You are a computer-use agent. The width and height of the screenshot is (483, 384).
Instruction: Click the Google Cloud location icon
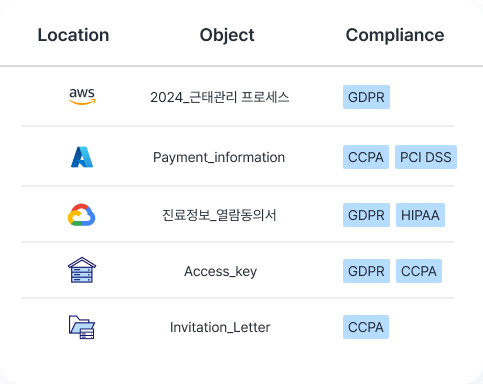click(82, 215)
